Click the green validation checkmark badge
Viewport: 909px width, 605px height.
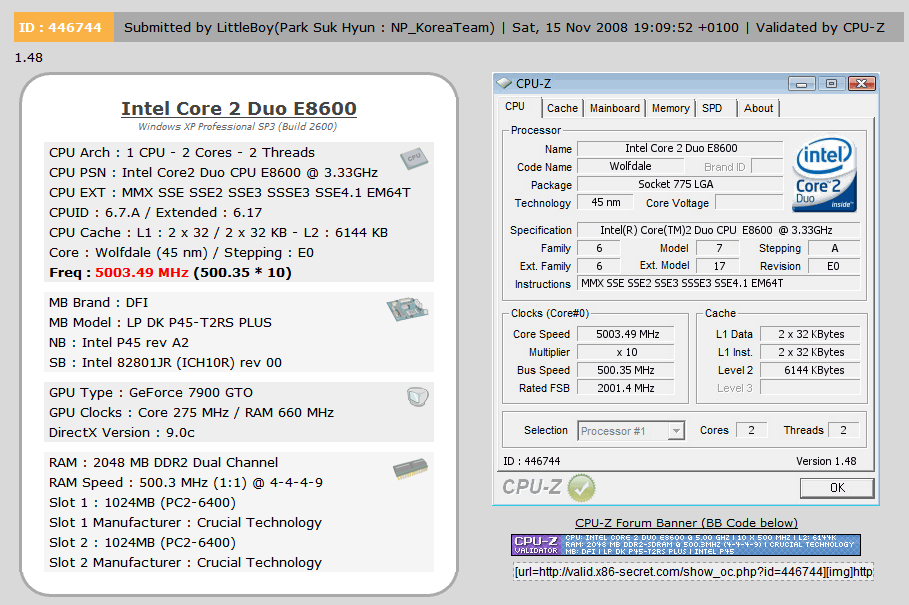coord(581,487)
